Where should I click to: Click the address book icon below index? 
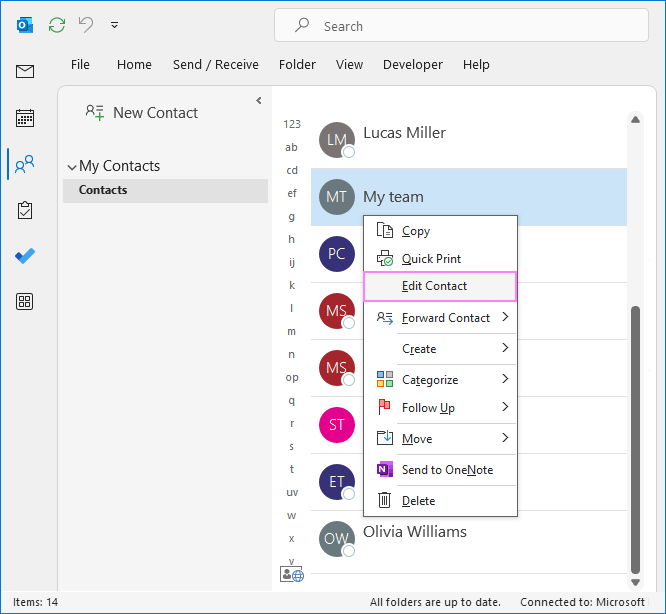(292, 575)
